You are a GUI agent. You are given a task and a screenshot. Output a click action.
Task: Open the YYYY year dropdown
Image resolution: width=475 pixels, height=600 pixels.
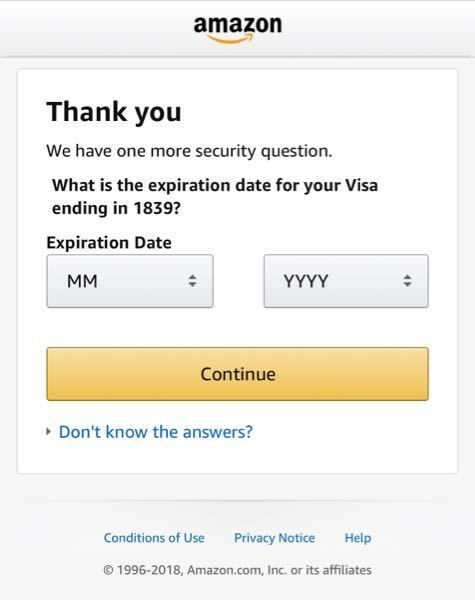click(x=346, y=281)
